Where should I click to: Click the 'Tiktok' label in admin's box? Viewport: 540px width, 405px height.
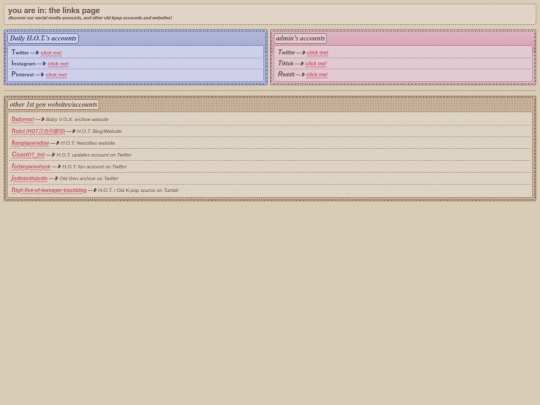coord(285,63)
